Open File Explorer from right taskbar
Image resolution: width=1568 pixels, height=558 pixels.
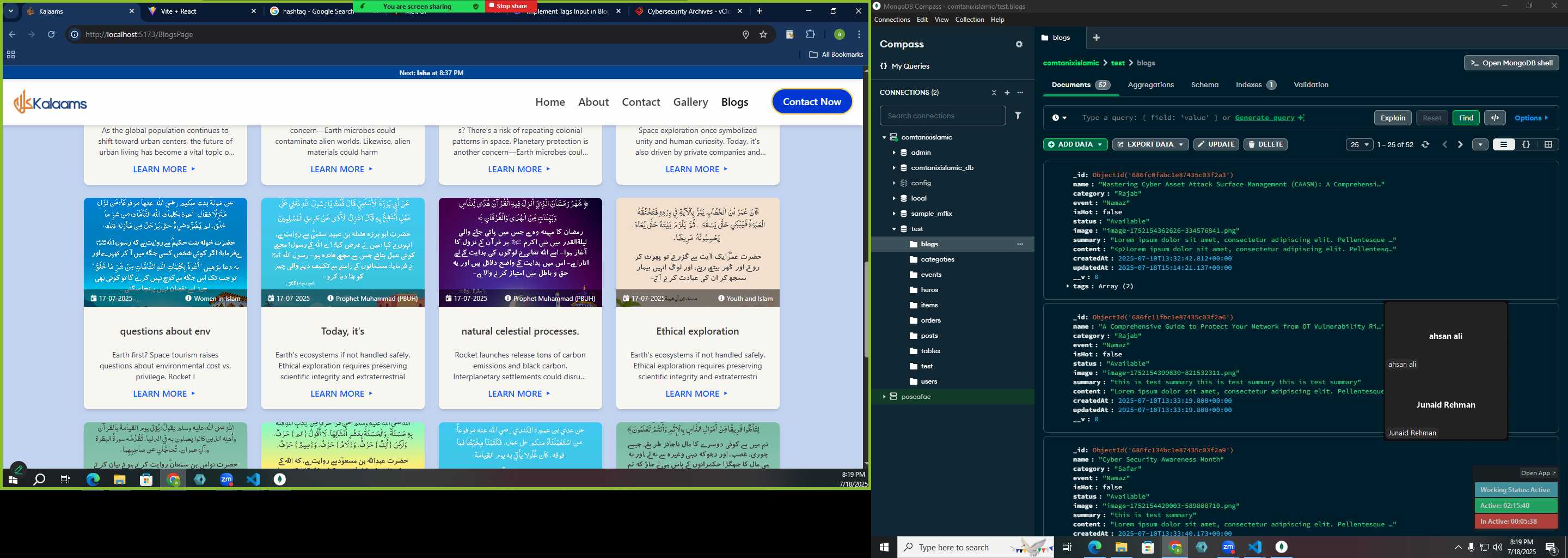pyautogui.click(x=1121, y=547)
